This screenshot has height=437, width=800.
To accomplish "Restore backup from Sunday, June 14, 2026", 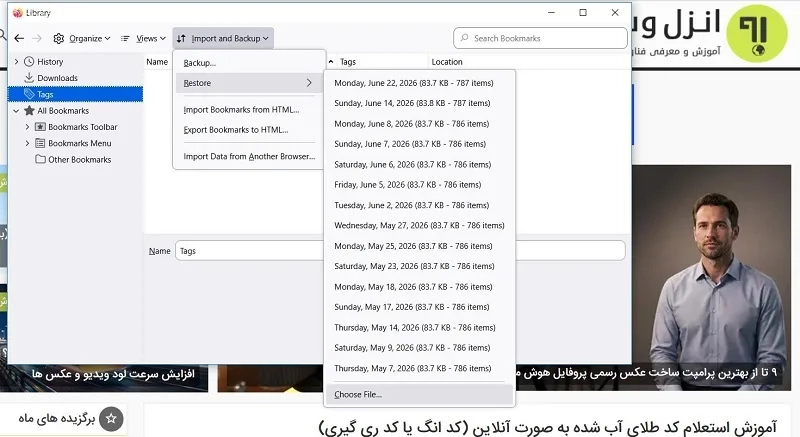I will click(419, 103).
